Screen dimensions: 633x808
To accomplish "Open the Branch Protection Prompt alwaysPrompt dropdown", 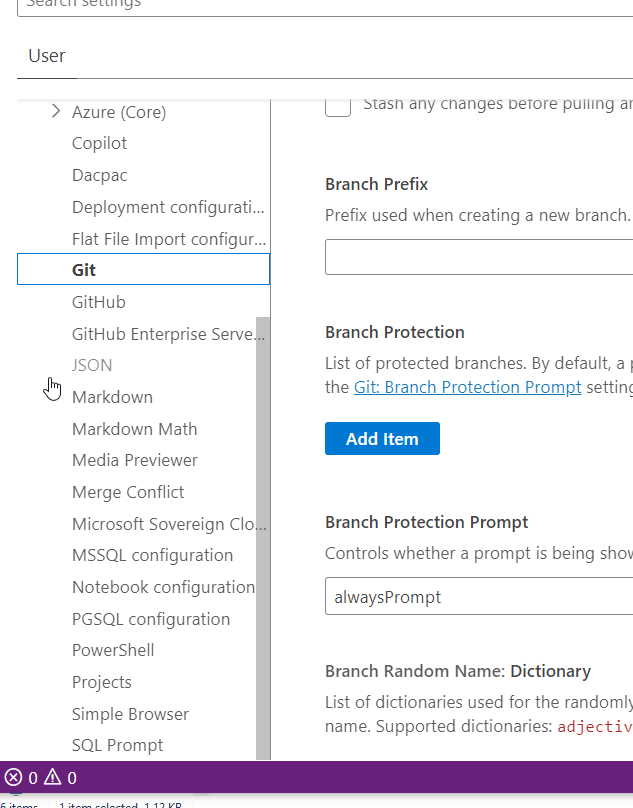I will click(480, 597).
